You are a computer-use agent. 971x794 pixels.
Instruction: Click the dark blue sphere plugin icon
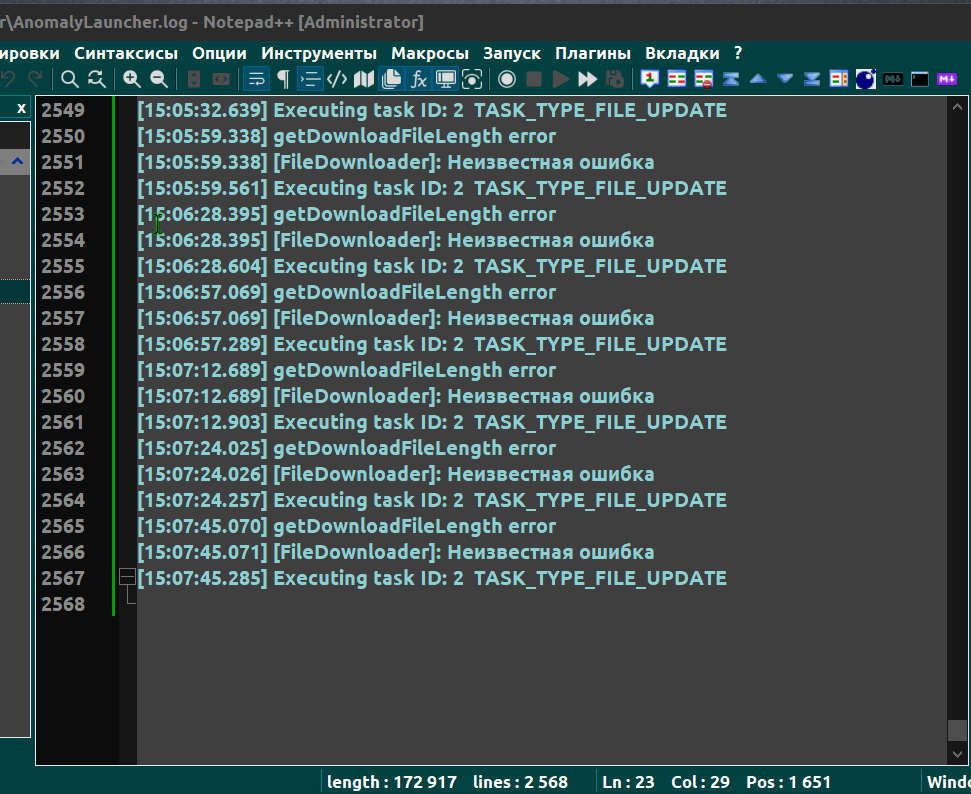tap(866, 79)
